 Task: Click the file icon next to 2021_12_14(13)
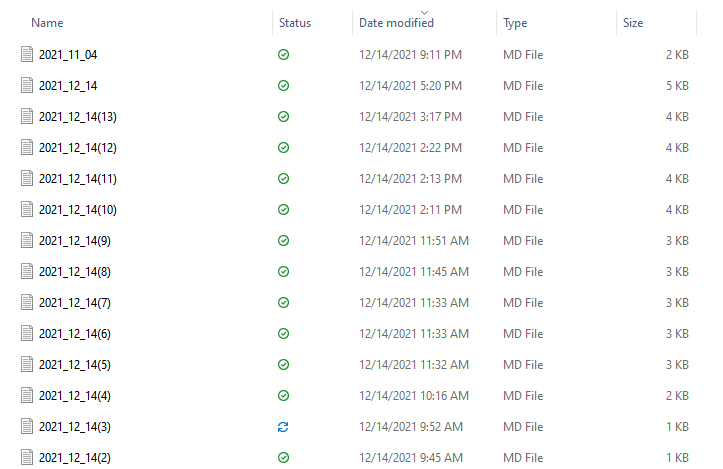click(x=27, y=117)
